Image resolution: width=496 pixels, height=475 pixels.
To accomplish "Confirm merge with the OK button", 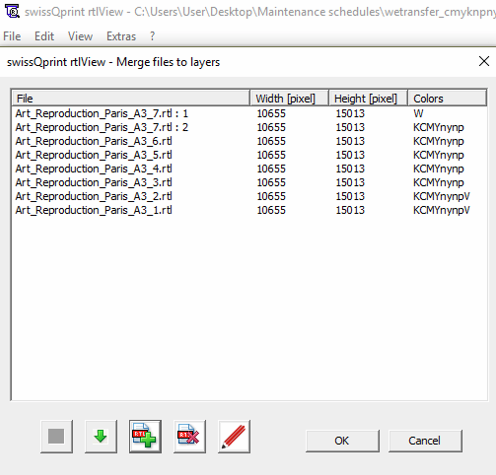I will click(x=342, y=441).
